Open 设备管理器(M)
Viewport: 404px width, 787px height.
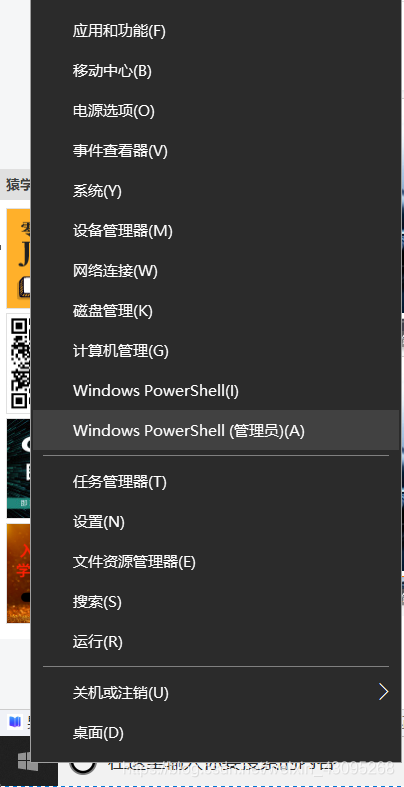[216, 231]
